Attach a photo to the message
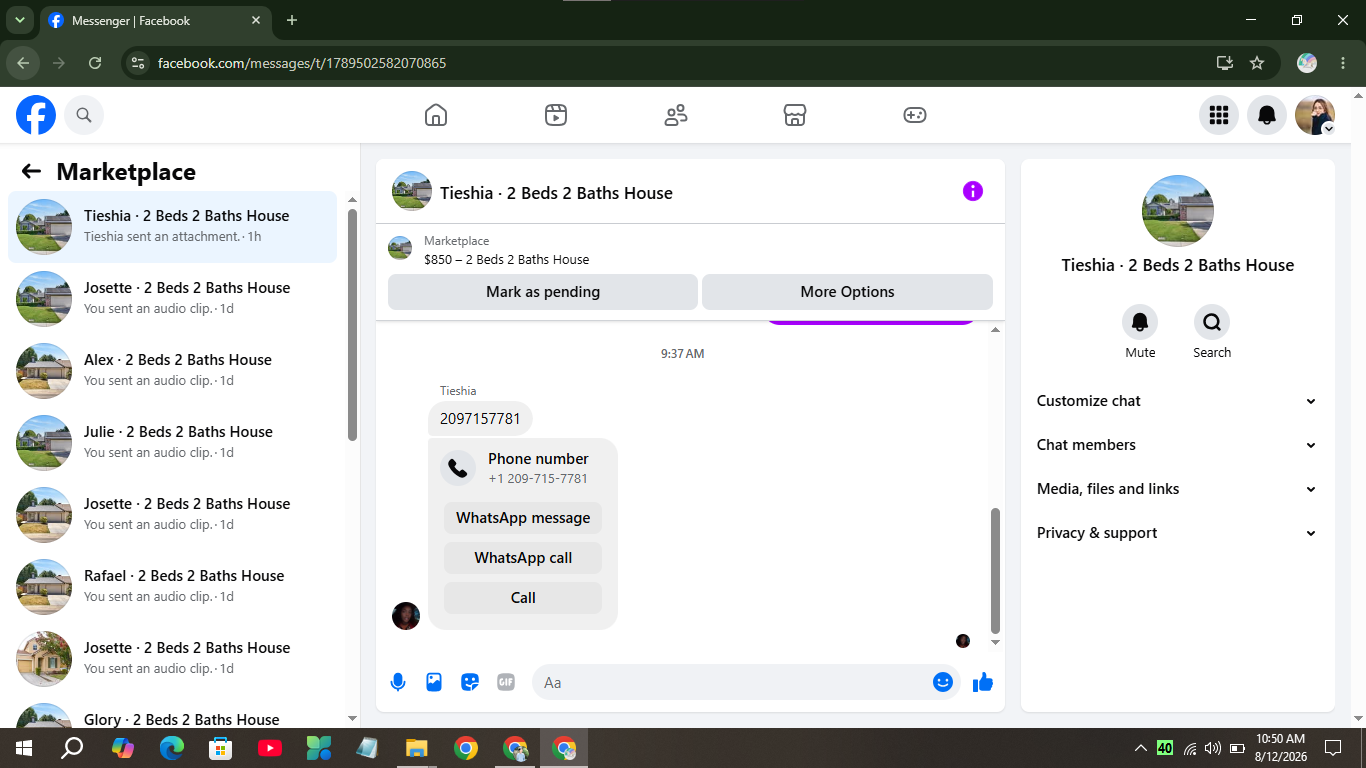 (x=434, y=682)
